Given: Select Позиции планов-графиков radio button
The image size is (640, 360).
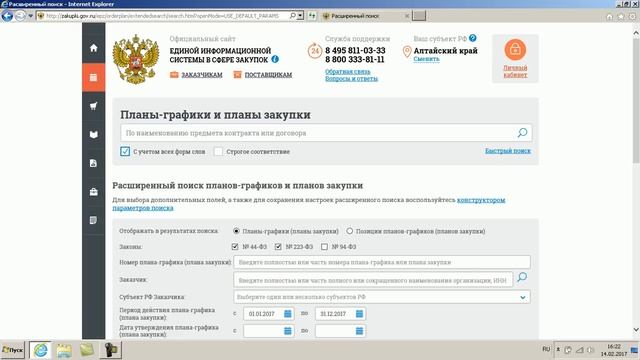Looking at the screenshot, I should point(349,231).
